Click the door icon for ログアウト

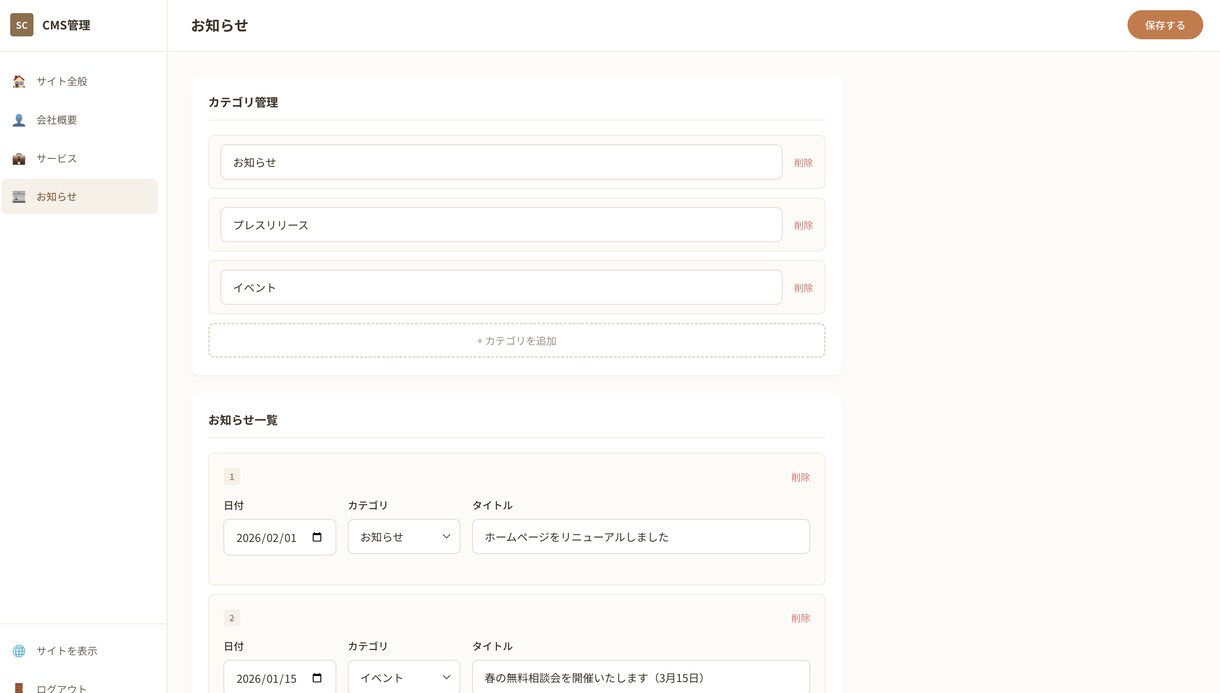coord(19,688)
